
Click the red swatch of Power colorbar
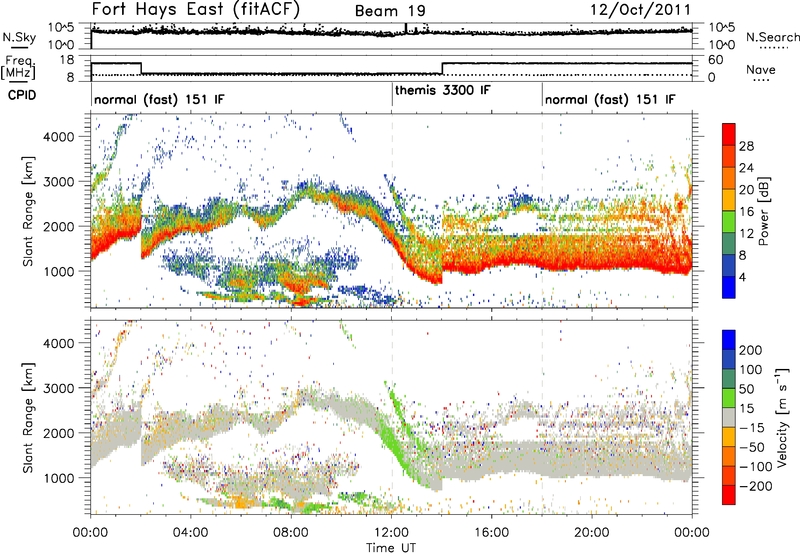pyautogui.click(x=729, y=132)
